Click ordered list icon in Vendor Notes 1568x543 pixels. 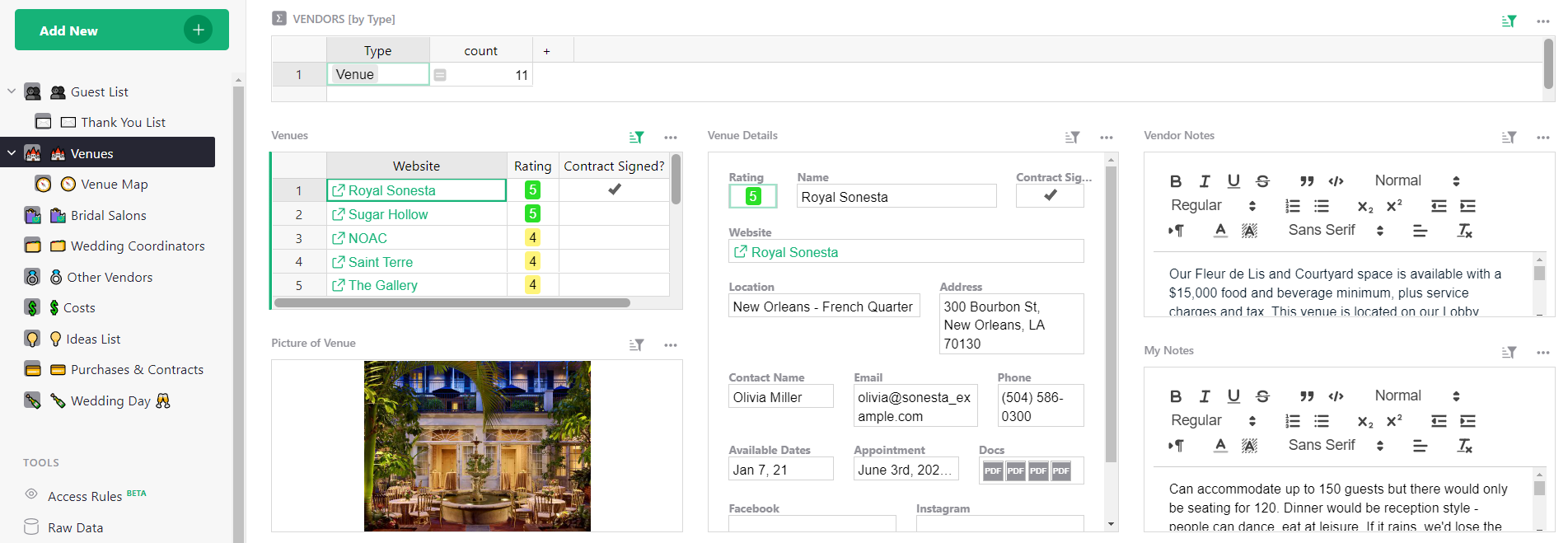click(x=1293, y=206)
